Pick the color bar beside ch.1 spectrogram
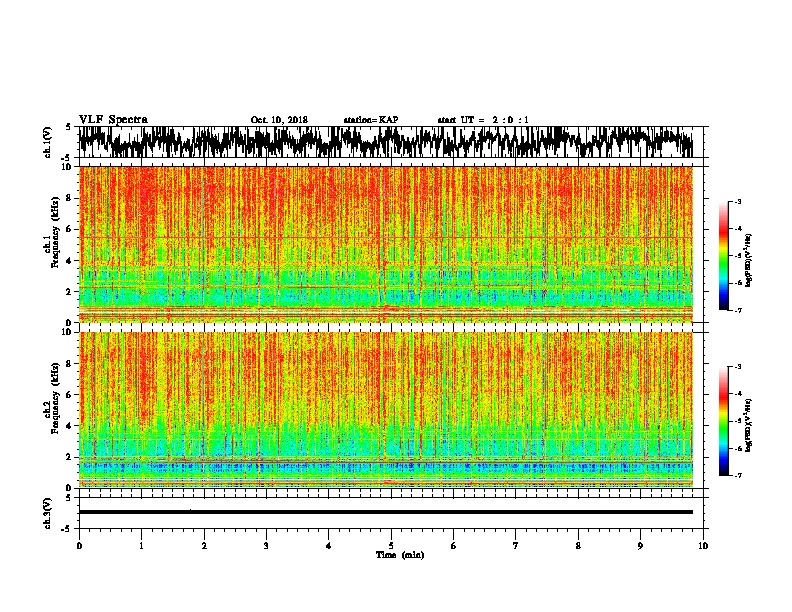Image resolution: width=792 pixels, height=612 pixels. click(x=723, y=256)
